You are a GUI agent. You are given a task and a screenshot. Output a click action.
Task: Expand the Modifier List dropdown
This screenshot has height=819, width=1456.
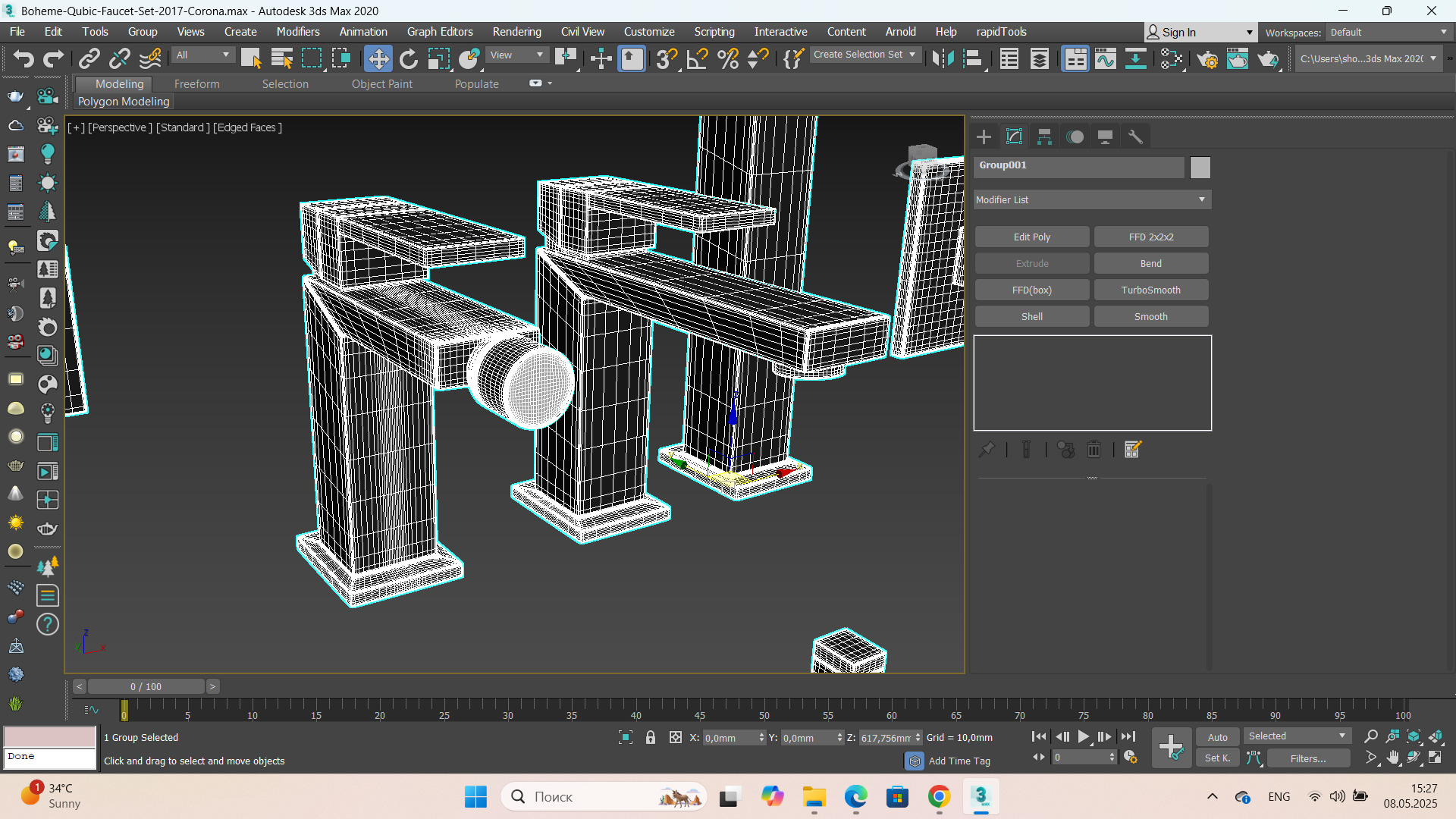(1092, 199)
